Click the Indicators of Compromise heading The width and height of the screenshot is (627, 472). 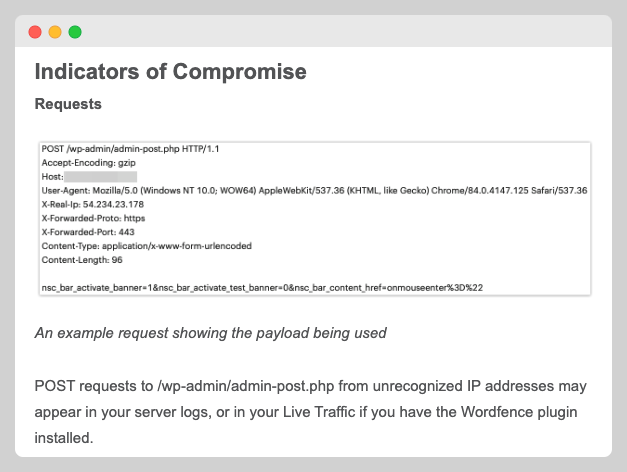[x=170, y=72]
